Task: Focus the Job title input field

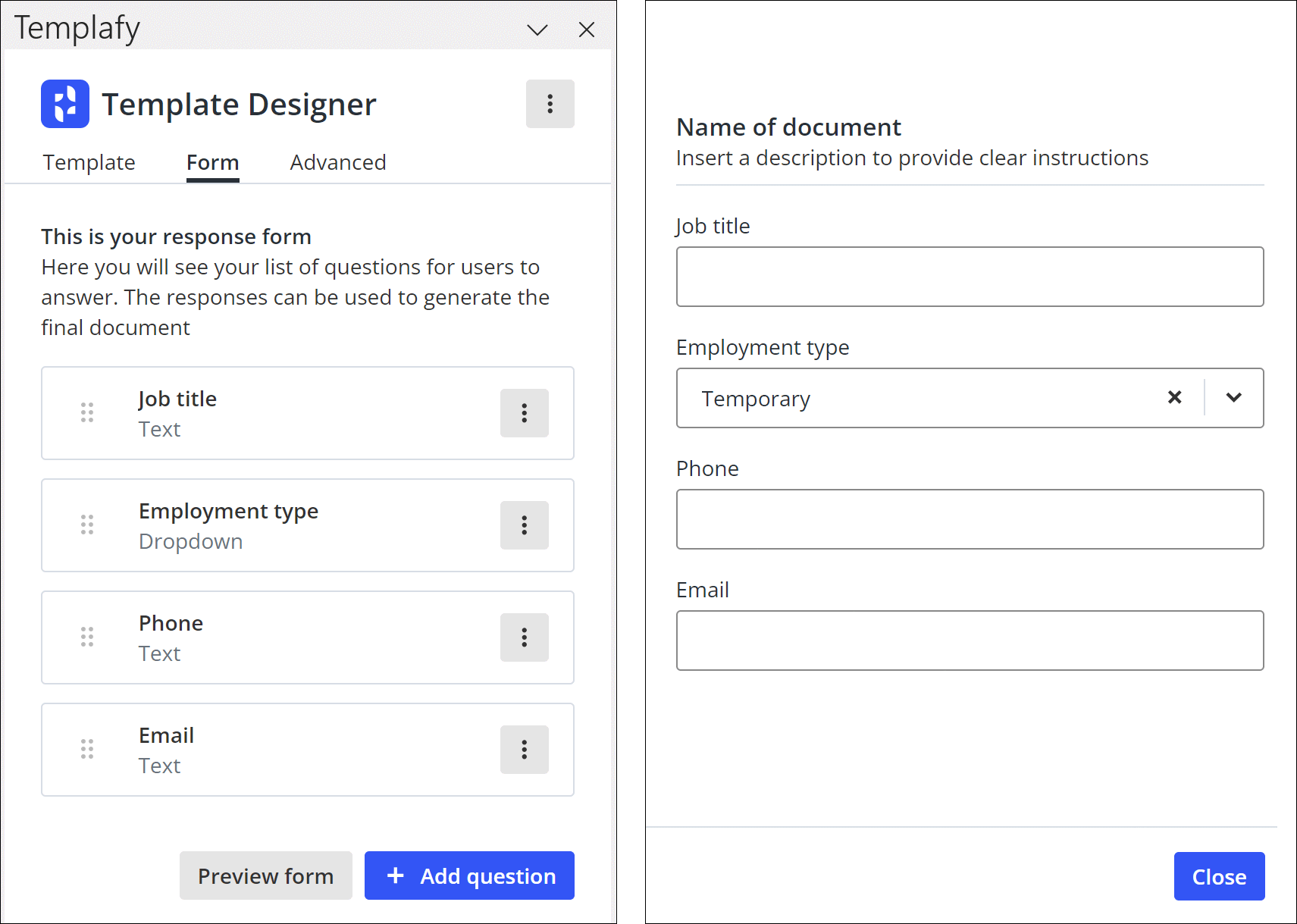Action: (x=970, y=277)
